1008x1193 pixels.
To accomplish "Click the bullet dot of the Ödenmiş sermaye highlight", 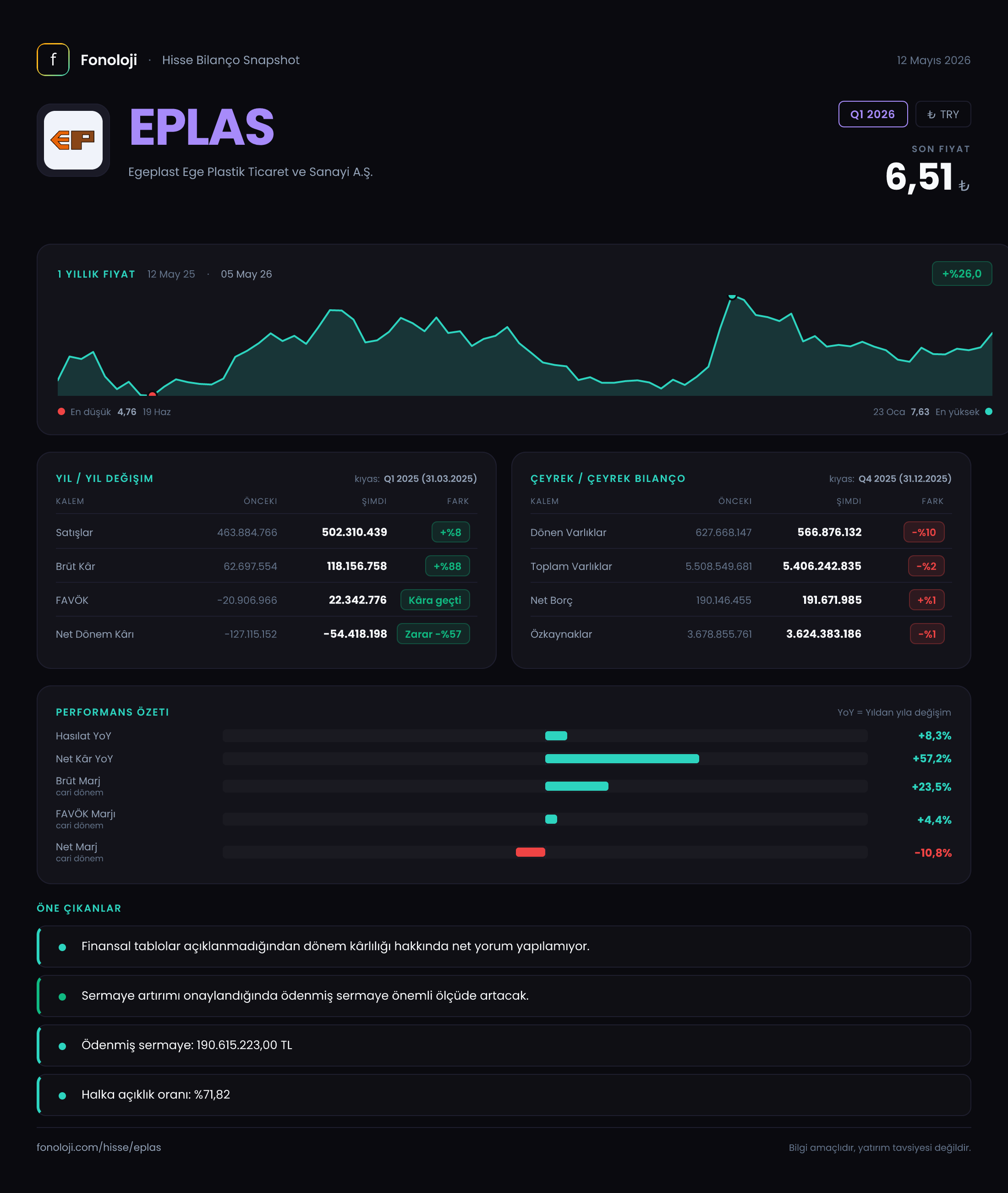I will click(62, 1046).
